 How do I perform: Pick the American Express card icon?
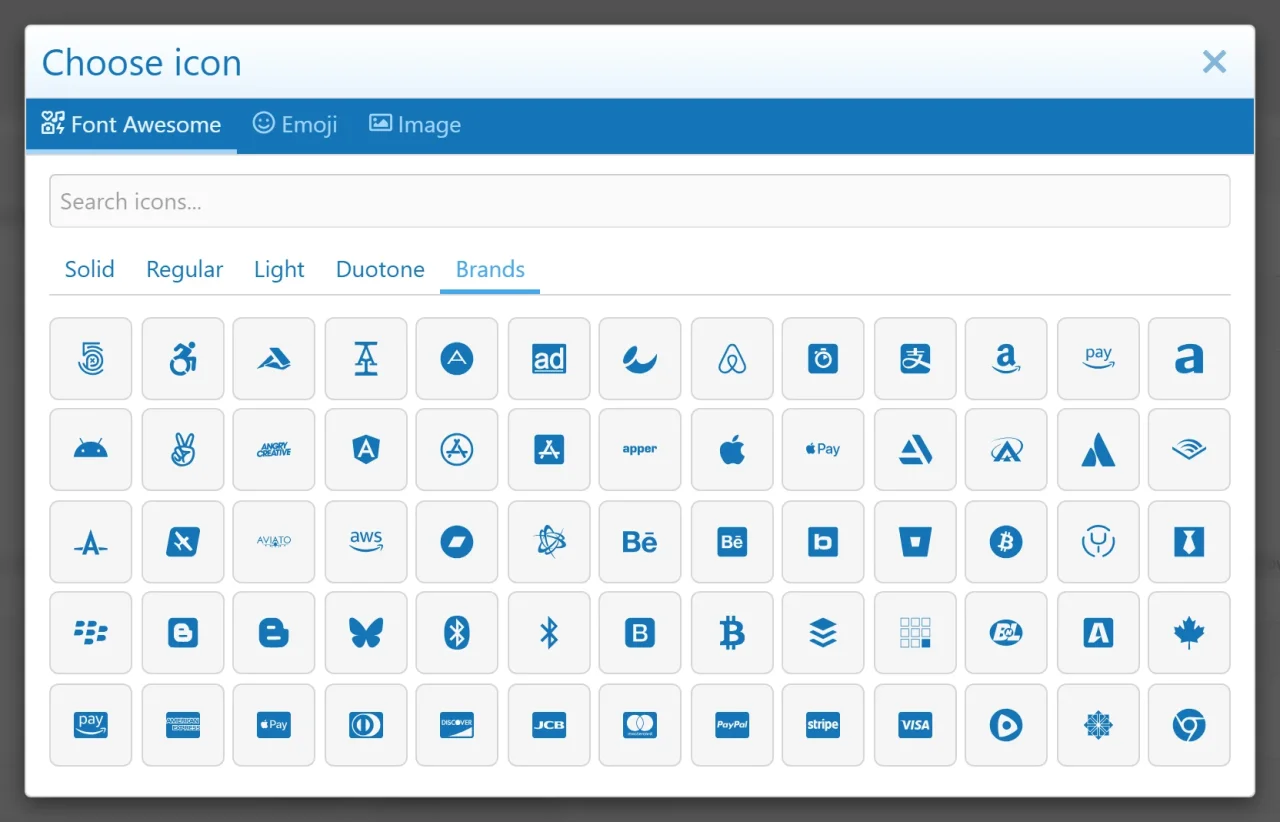(x=182, y=724)
